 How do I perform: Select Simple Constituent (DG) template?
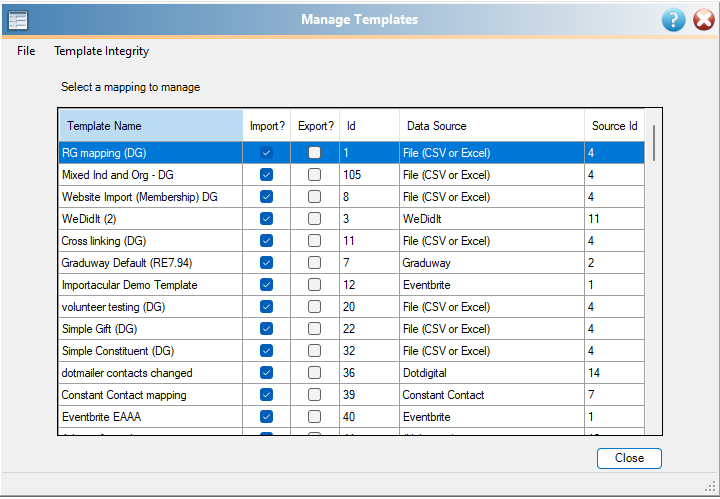pyautogui.click(x=151, y=351)
